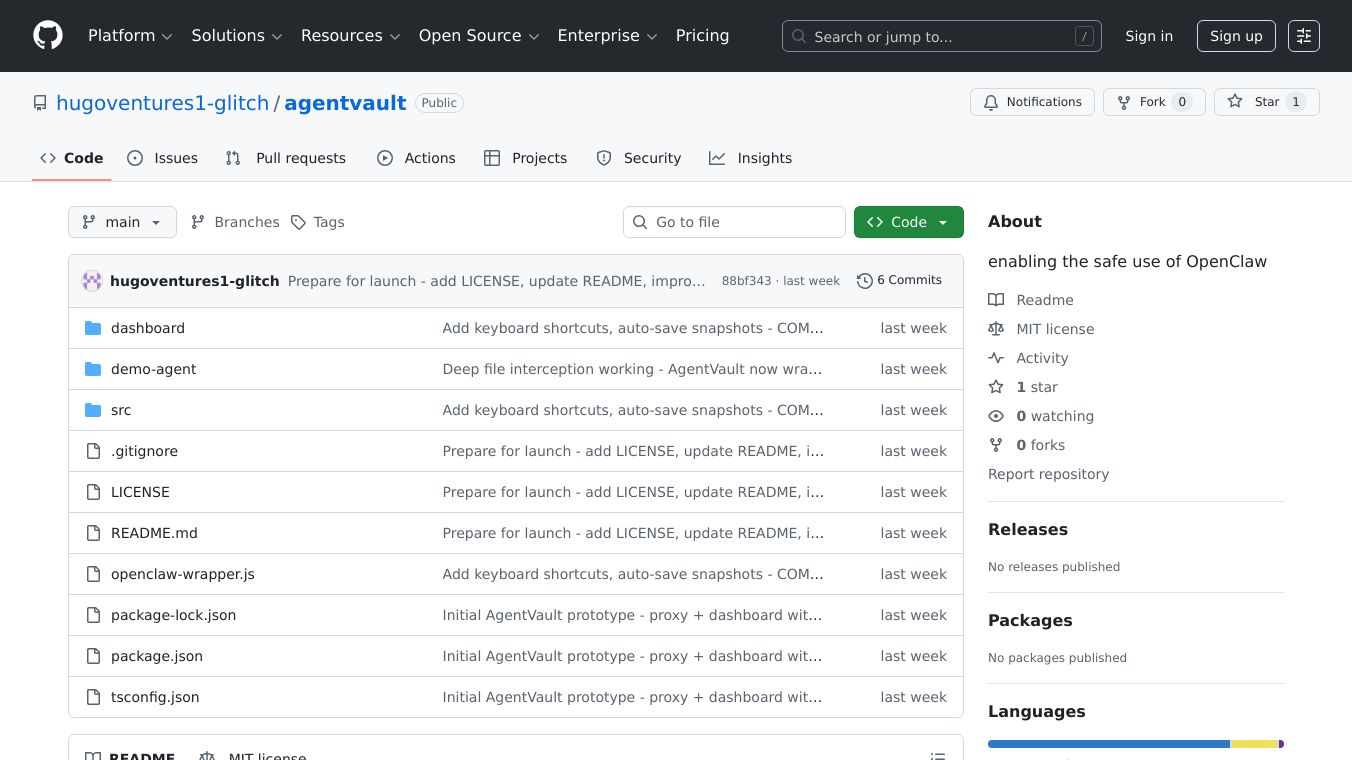Open the openclaw-wrapper.js file
1352x760 pixels.
click(x=182, y=574)
